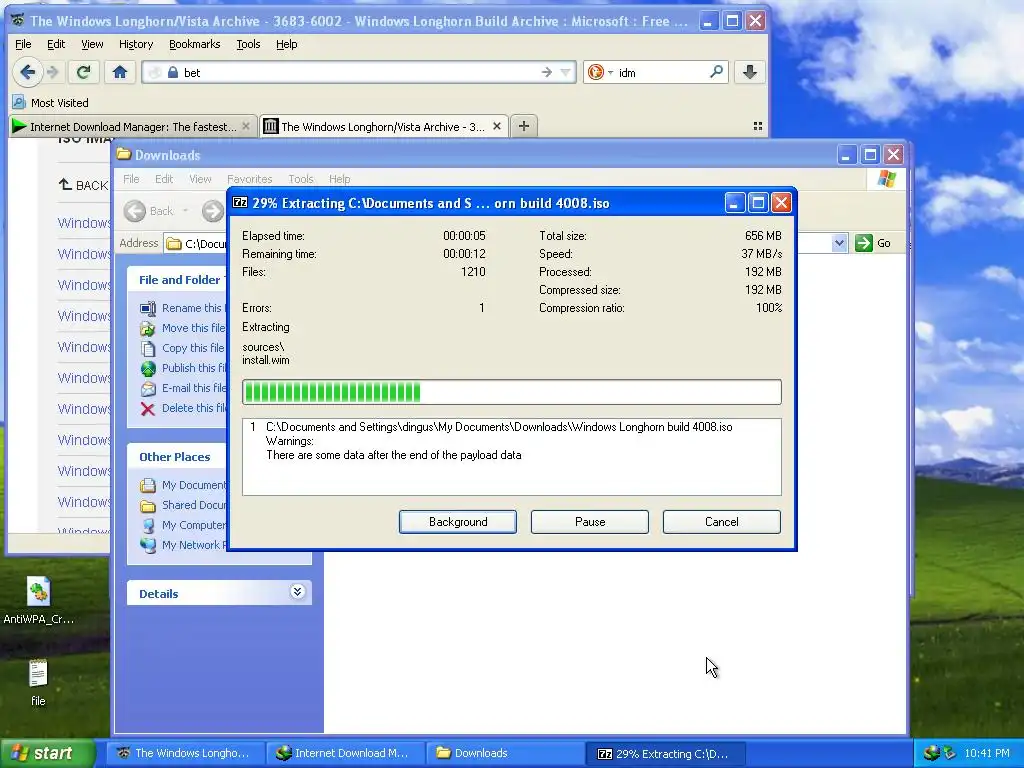Click the 29% Extracting taskbar item
The width and height of the screenshot is (1024, 768).
coord(665,753)
